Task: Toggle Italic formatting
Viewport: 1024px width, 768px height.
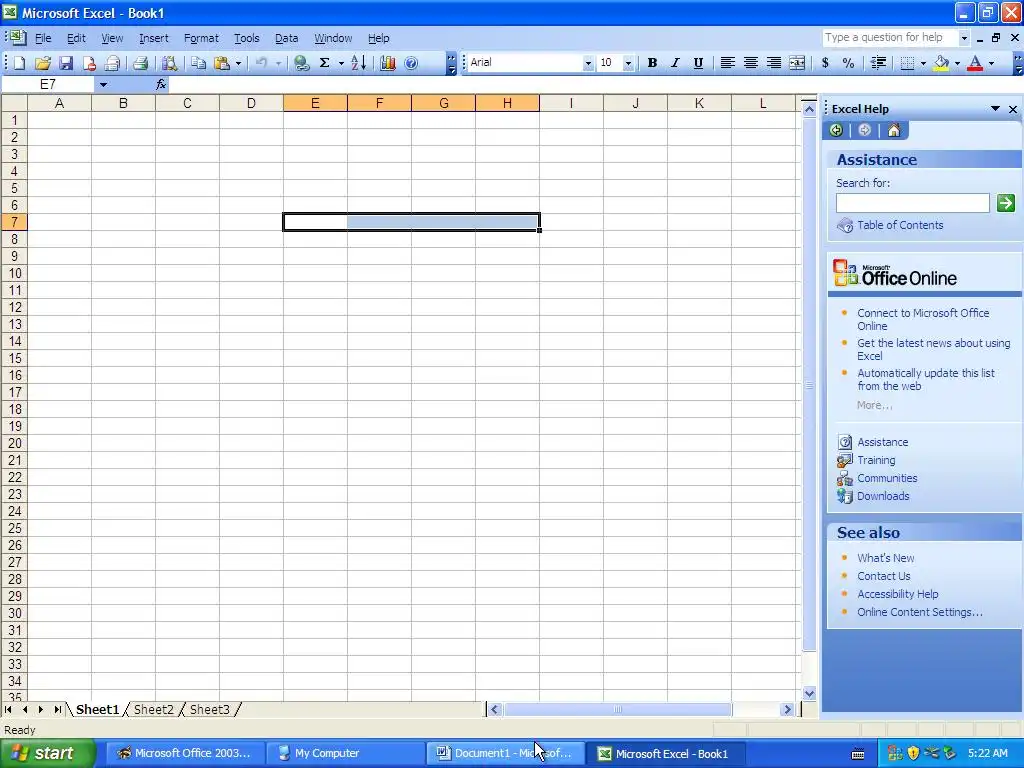Action: [675, 63]
